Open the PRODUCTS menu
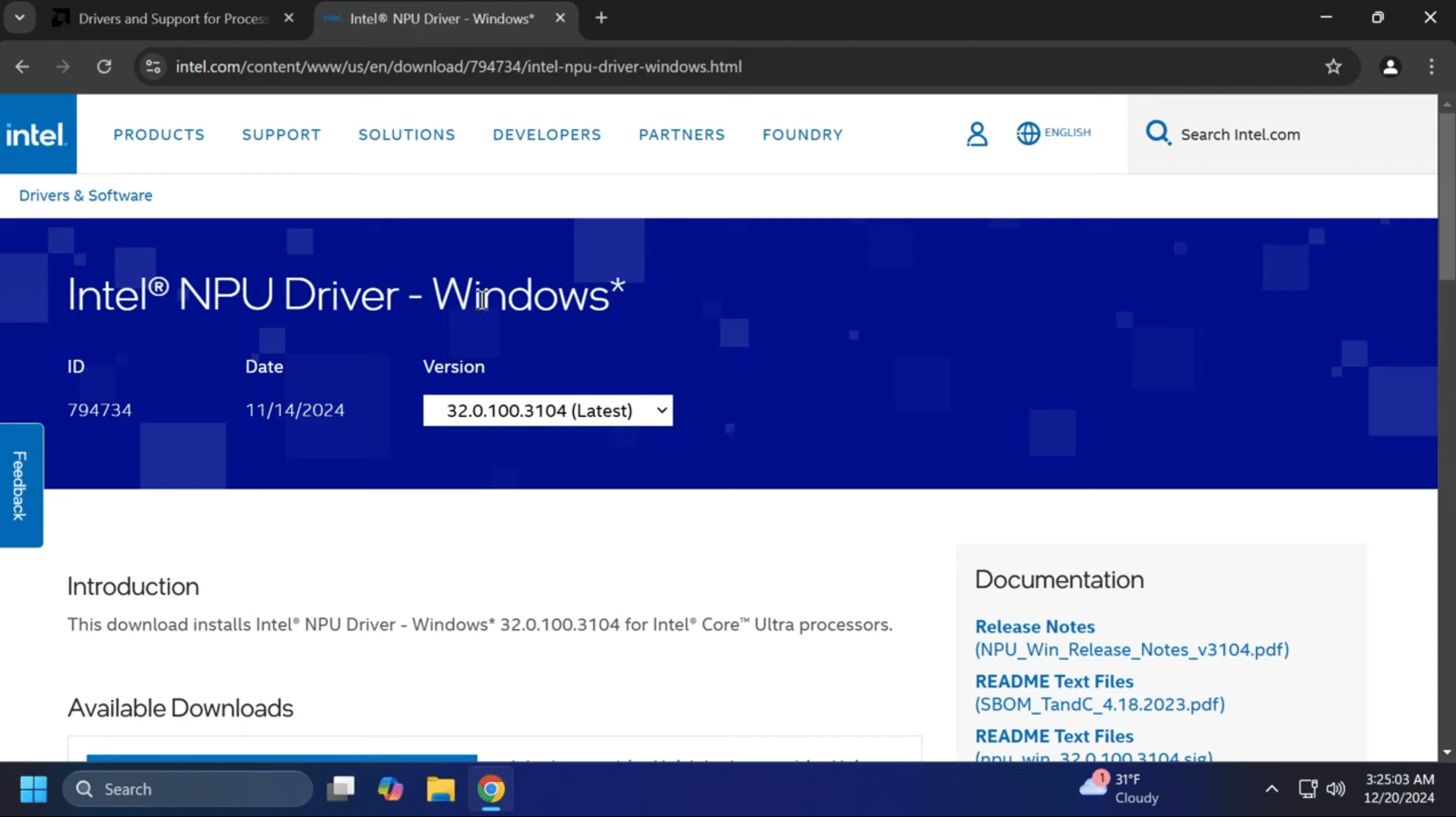The width and height of the screenshot is (1456, 817). click(159, 135)
